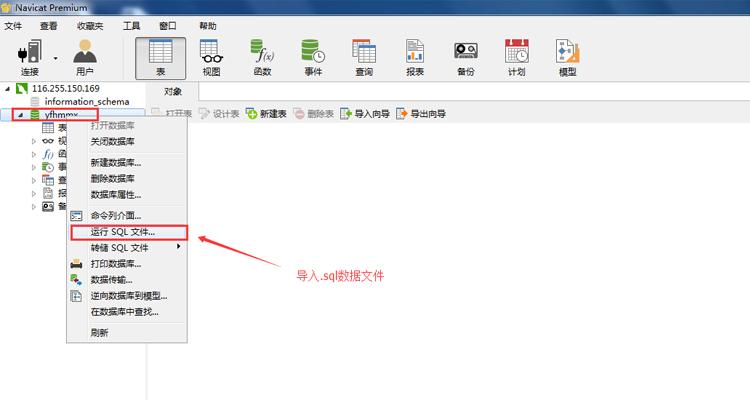Click the Connection (连接) toolbar icon
Image resolution: width=750 pixels, height=400 pixels.
point(28,56)
